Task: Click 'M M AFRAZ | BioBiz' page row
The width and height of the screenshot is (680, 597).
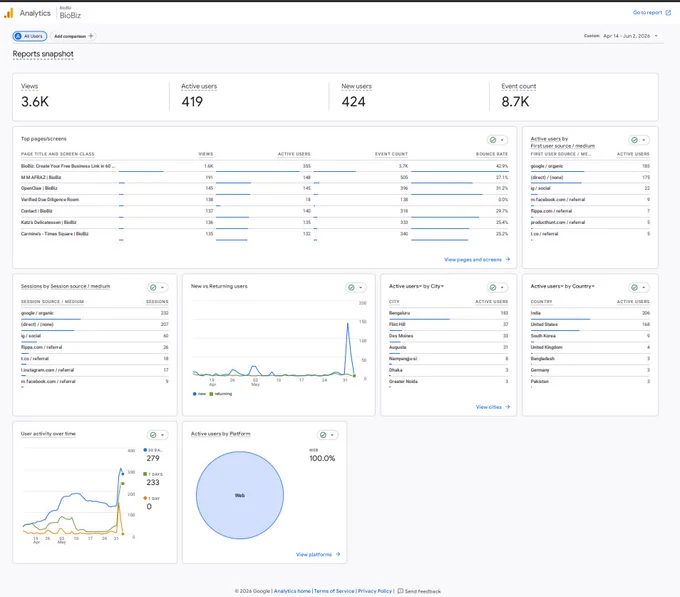Action: pyautogui.click(x=265, y=177)
